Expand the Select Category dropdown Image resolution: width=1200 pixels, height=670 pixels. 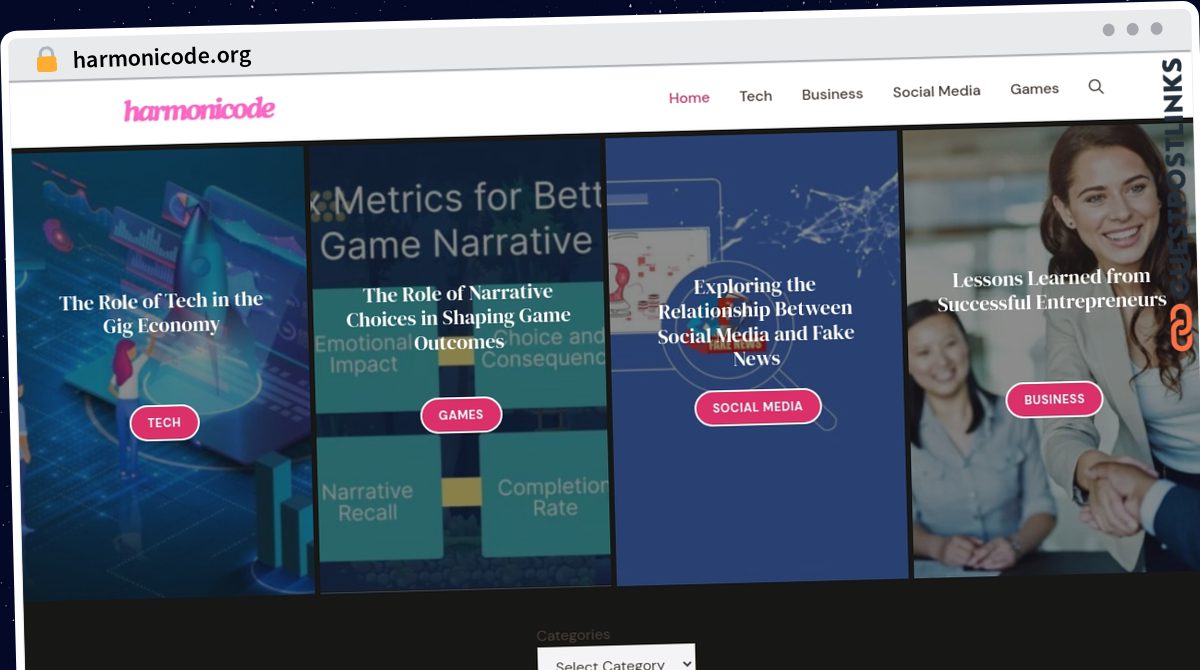[615, 662]
